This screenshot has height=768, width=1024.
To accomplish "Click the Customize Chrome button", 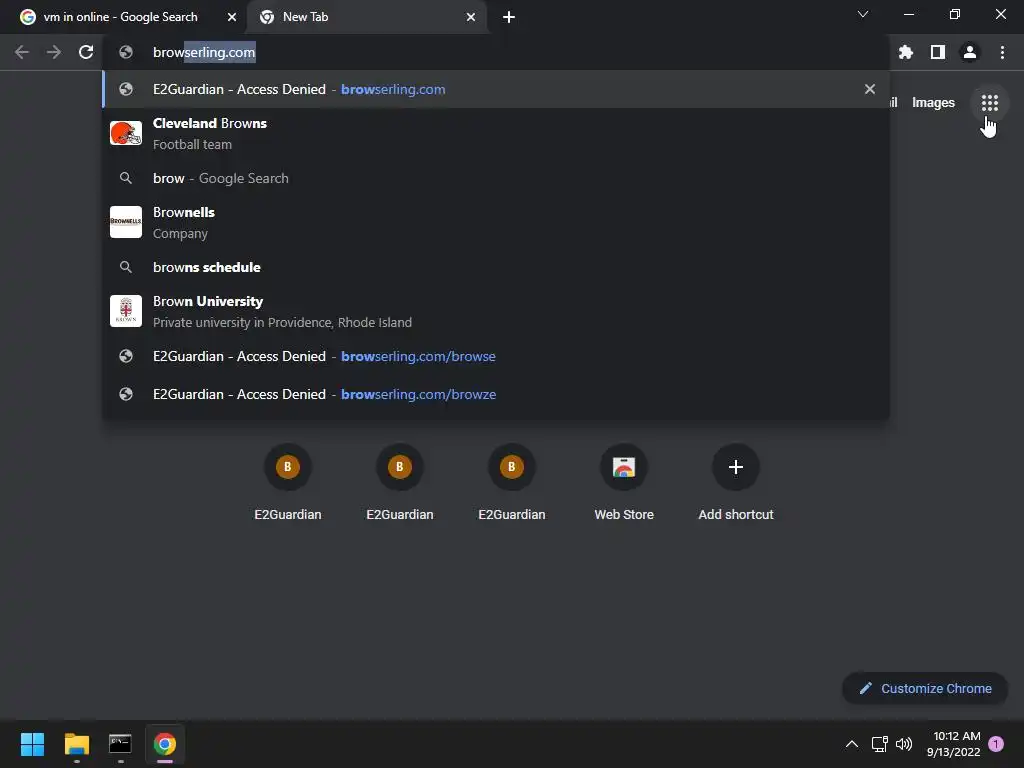I will (925, 688).
